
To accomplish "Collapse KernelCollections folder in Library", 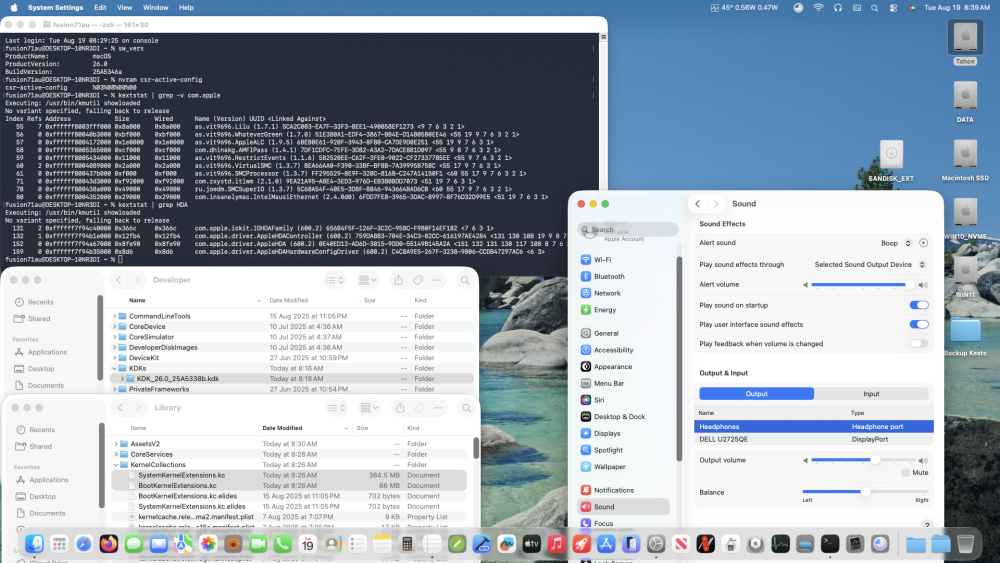I will tap(116, 465).
